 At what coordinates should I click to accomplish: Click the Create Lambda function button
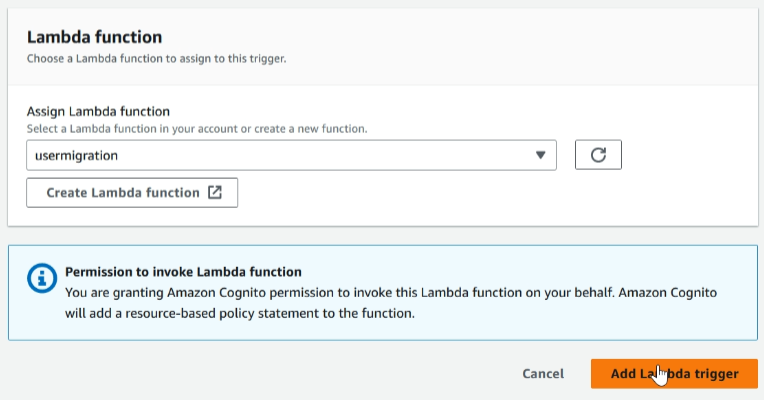tap(132, 192)
